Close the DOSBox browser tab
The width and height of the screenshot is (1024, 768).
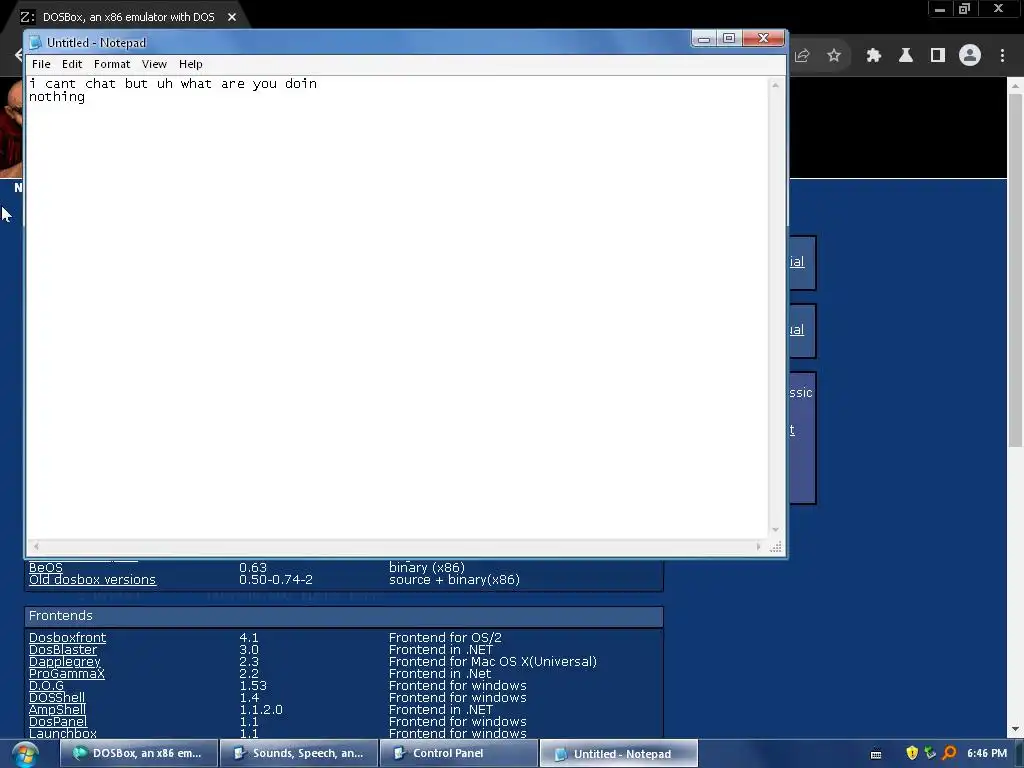(x=232, y=17)
